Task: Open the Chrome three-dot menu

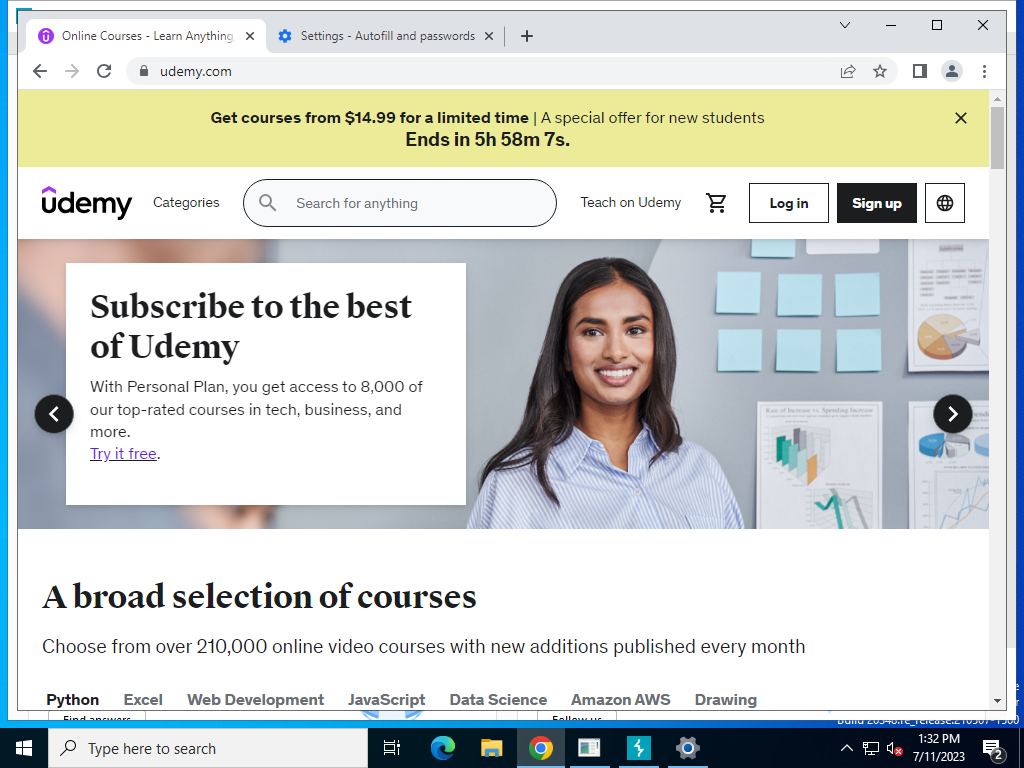Action: point(984,71)
